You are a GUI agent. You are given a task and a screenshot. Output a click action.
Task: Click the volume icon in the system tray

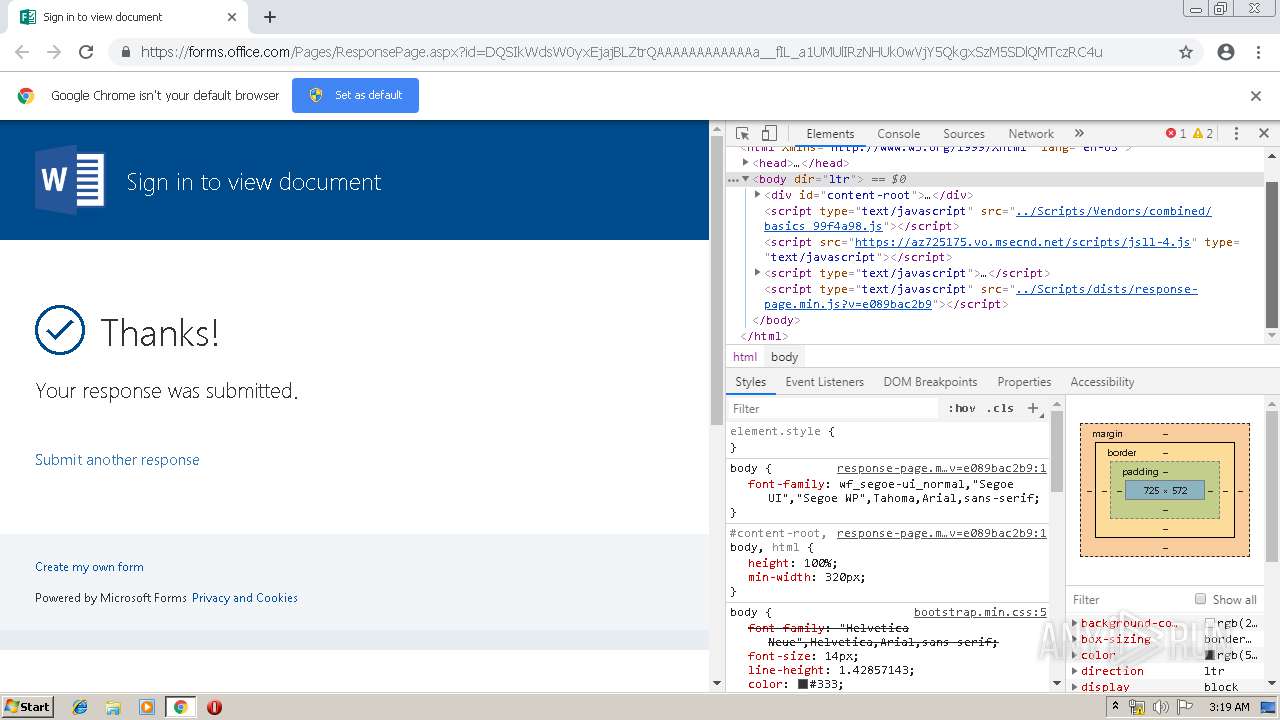[1161, 707]
